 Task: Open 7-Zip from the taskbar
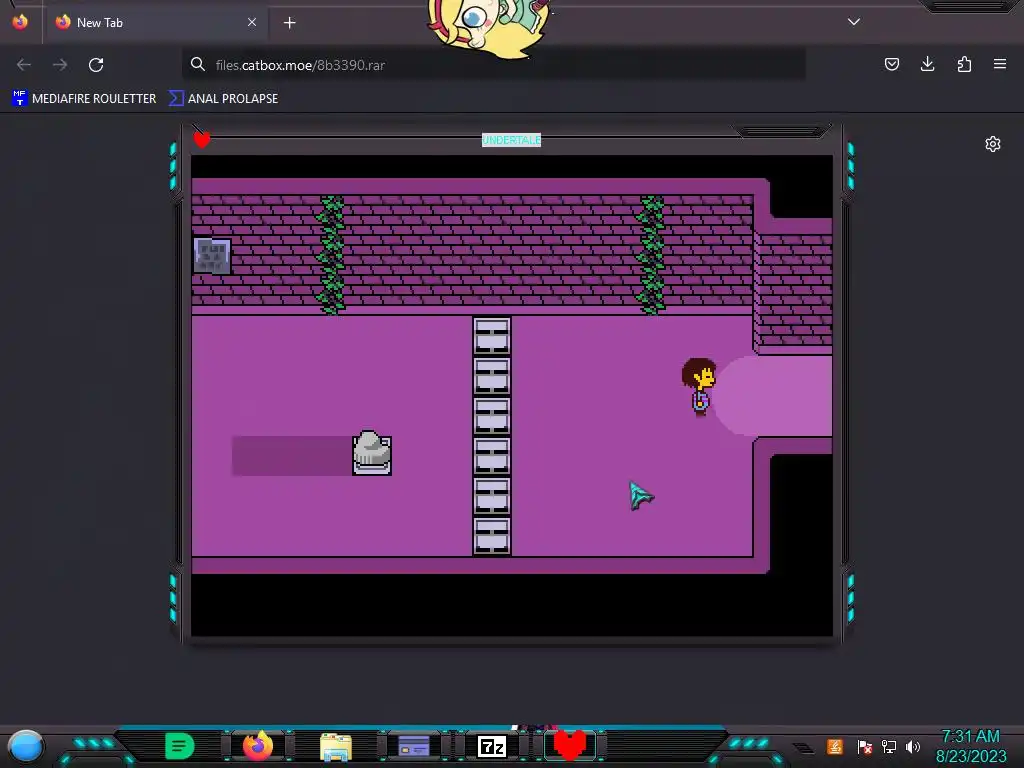tap(492, 746)
